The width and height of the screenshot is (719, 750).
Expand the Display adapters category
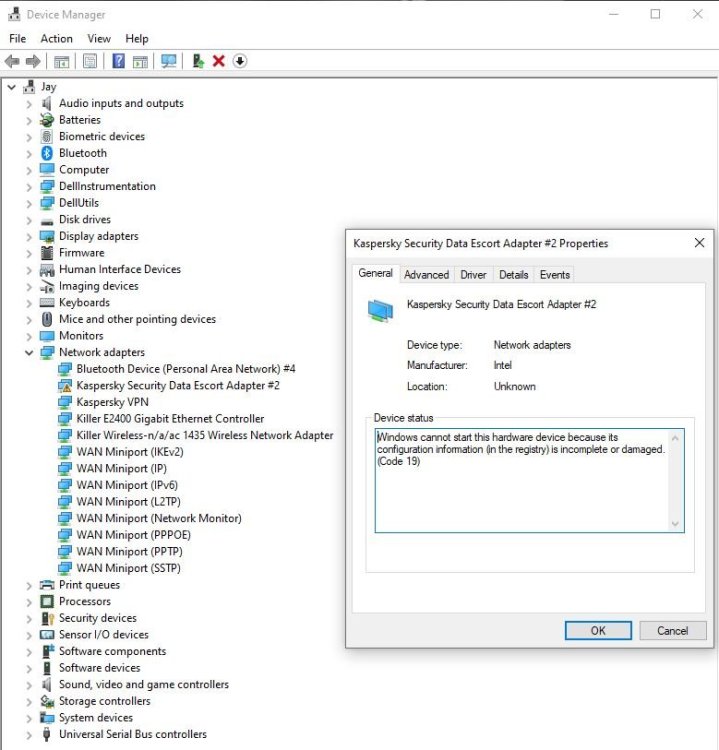click(29, 237)
